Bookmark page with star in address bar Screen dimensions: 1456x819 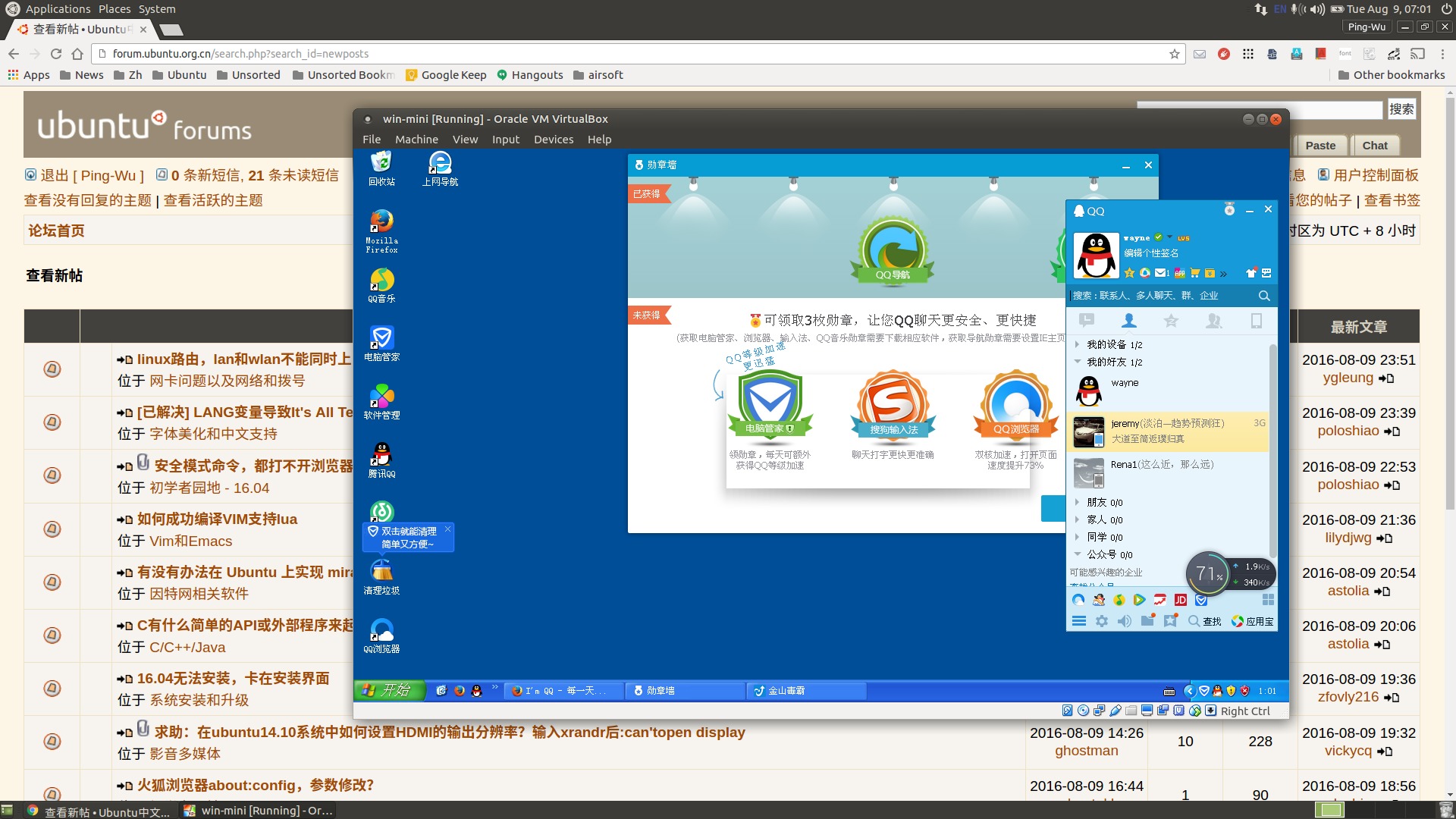tap(1175, 54)
